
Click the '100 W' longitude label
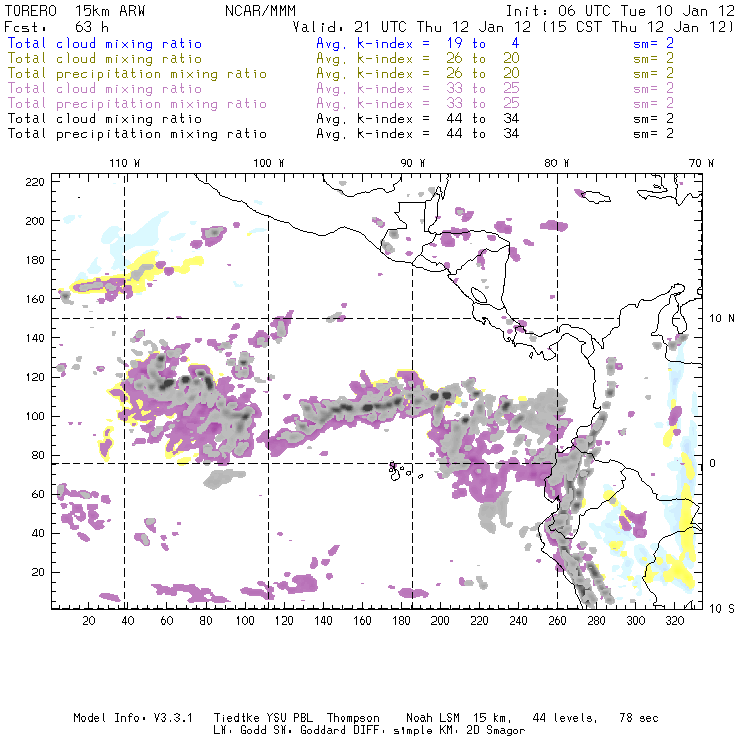269,163
